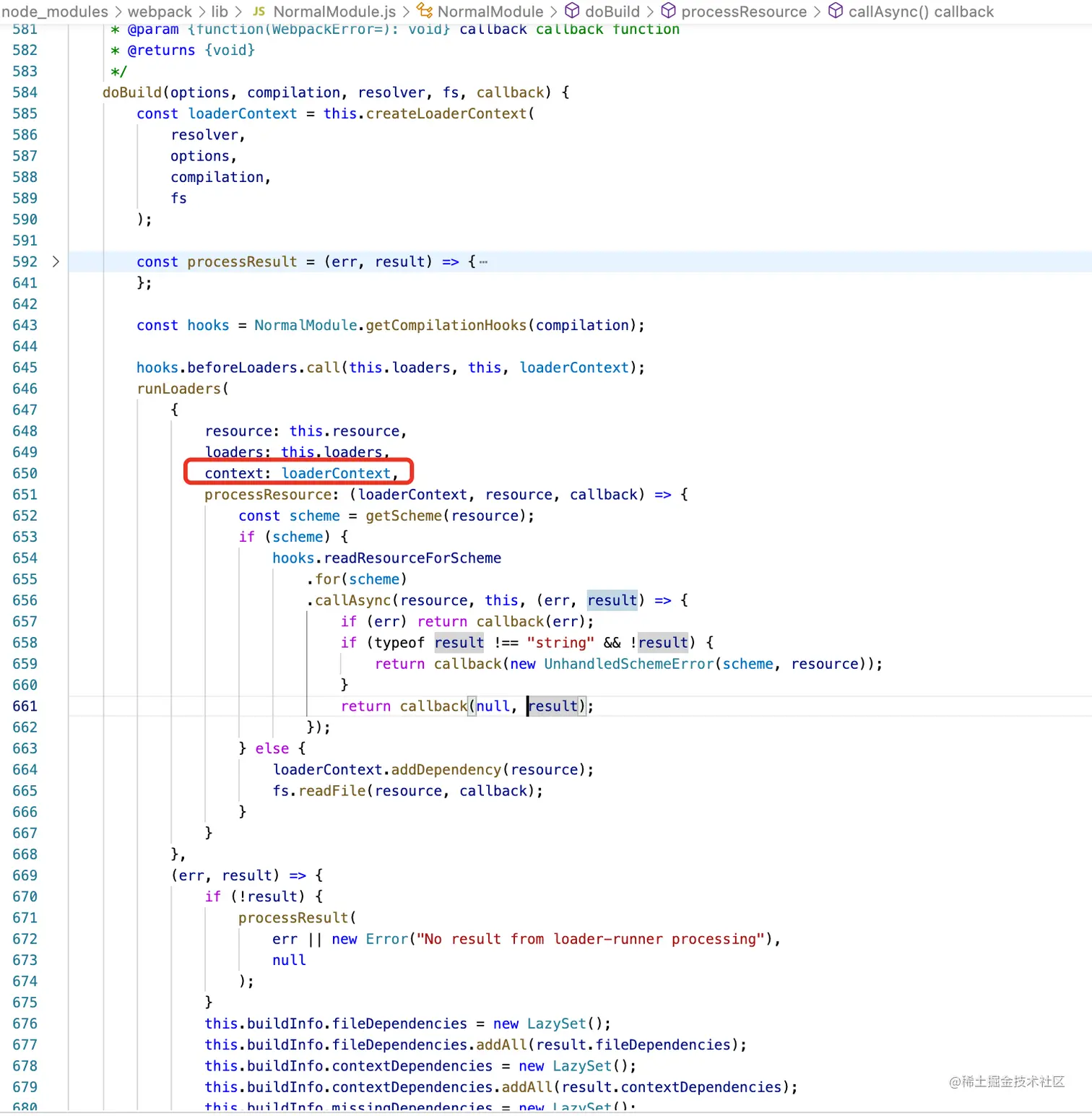Click line number 661

pos(25,706)
